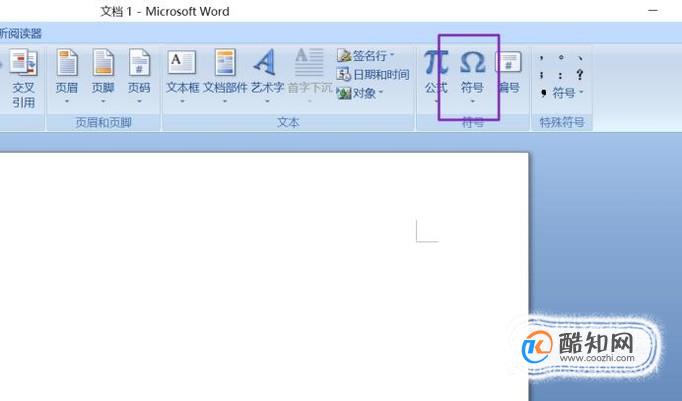Open the 页脚 footer gallery button
The image size is (682, 401).
(103, 77)
